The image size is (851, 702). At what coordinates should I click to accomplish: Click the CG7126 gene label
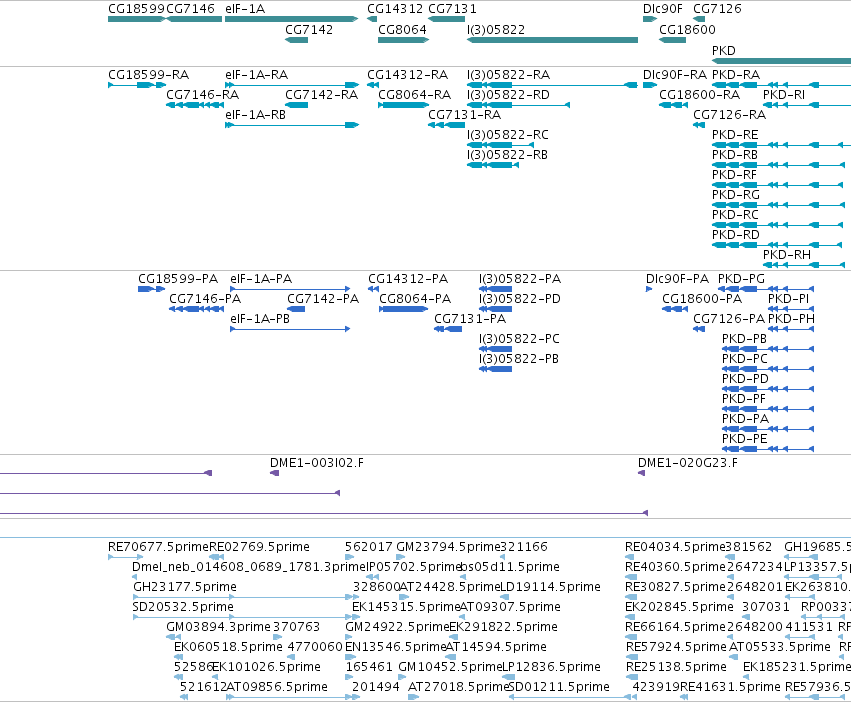coord(717,9)
